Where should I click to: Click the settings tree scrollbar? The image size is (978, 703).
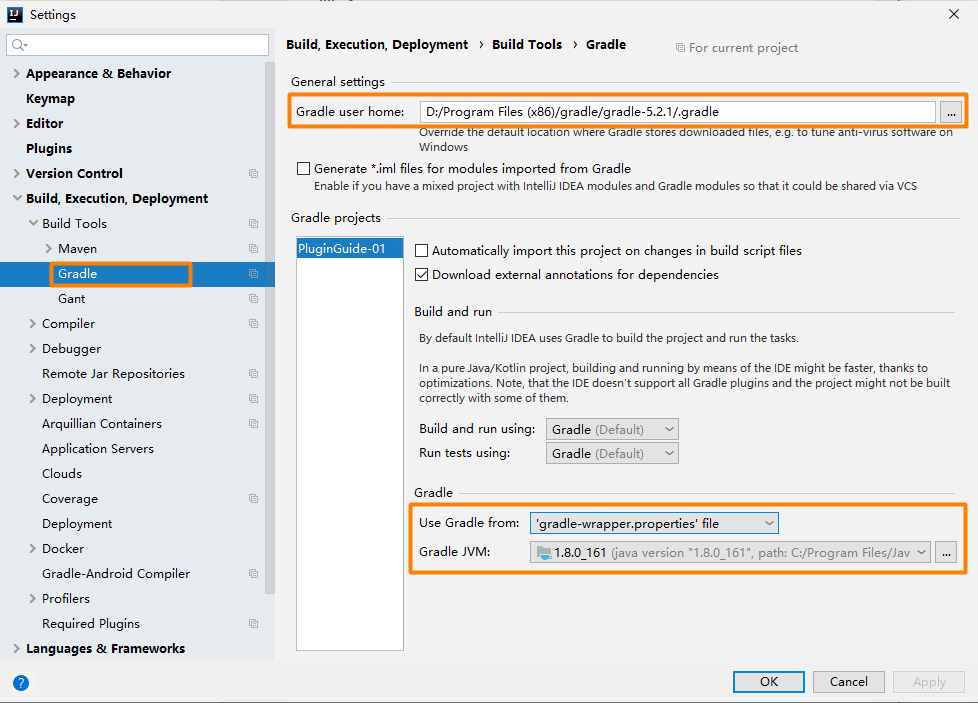(269, 327)
